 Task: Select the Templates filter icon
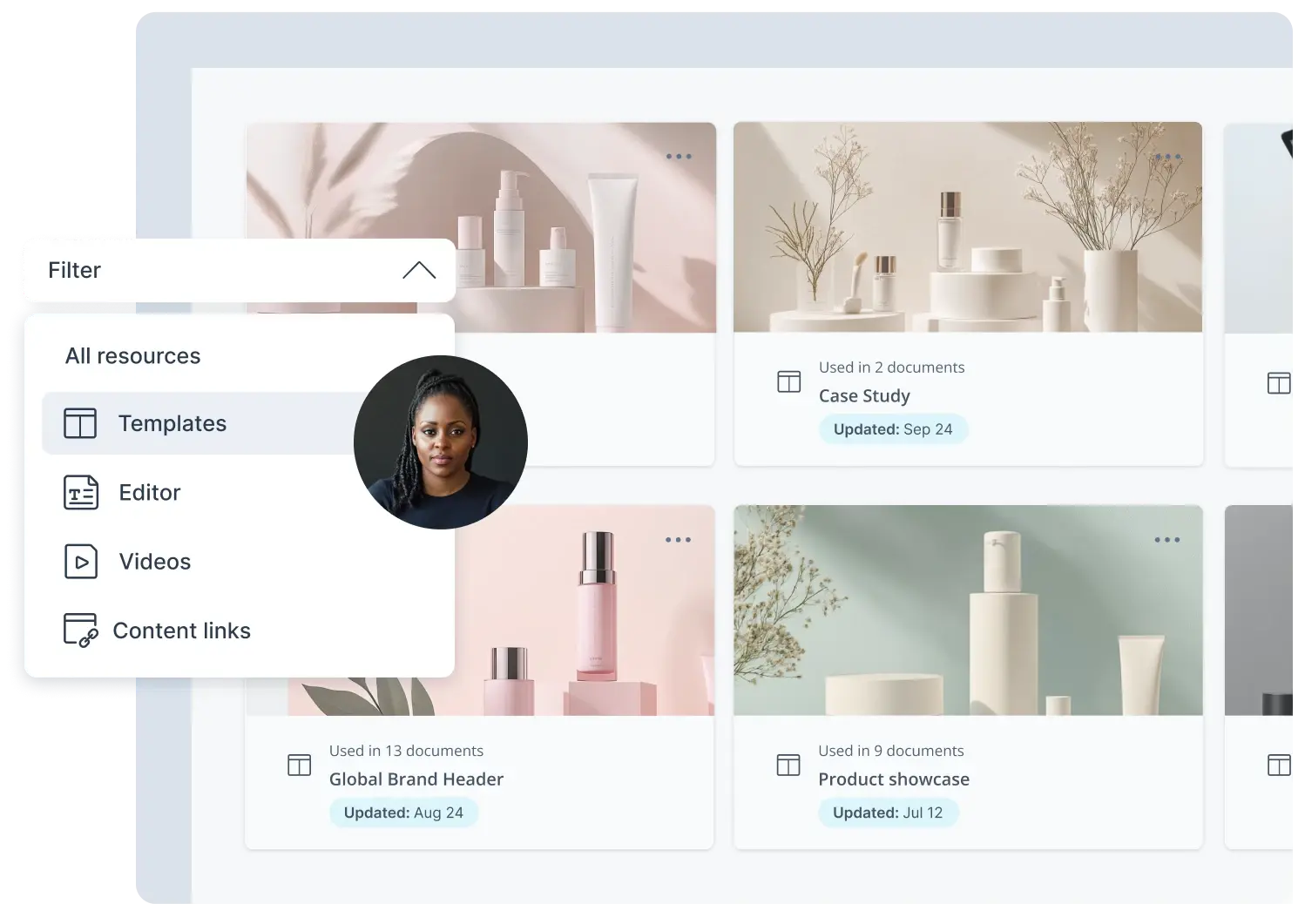click(x=79, y=423)
